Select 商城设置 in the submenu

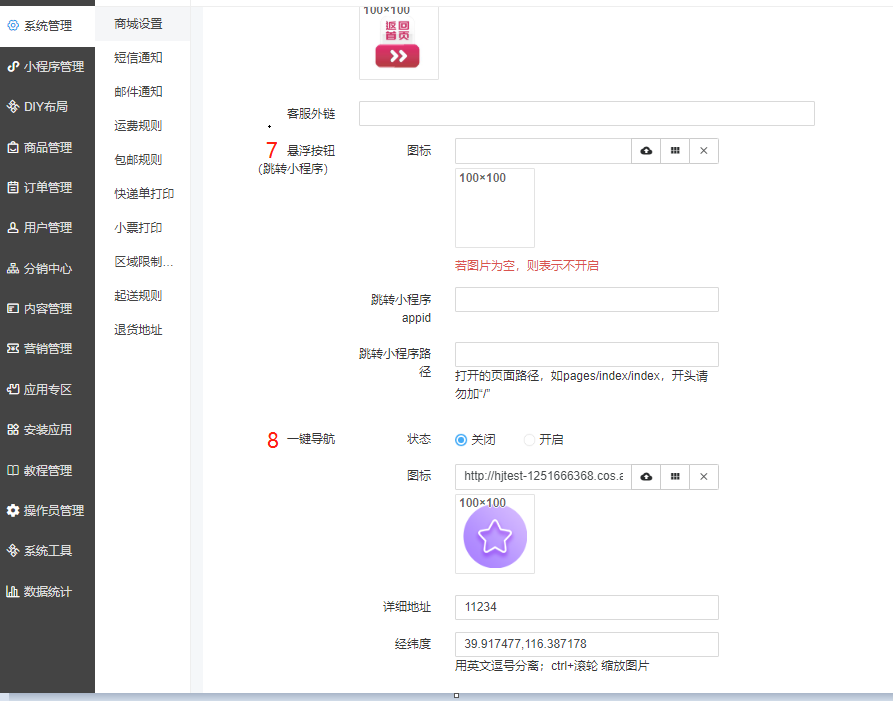tap(138, 24)
